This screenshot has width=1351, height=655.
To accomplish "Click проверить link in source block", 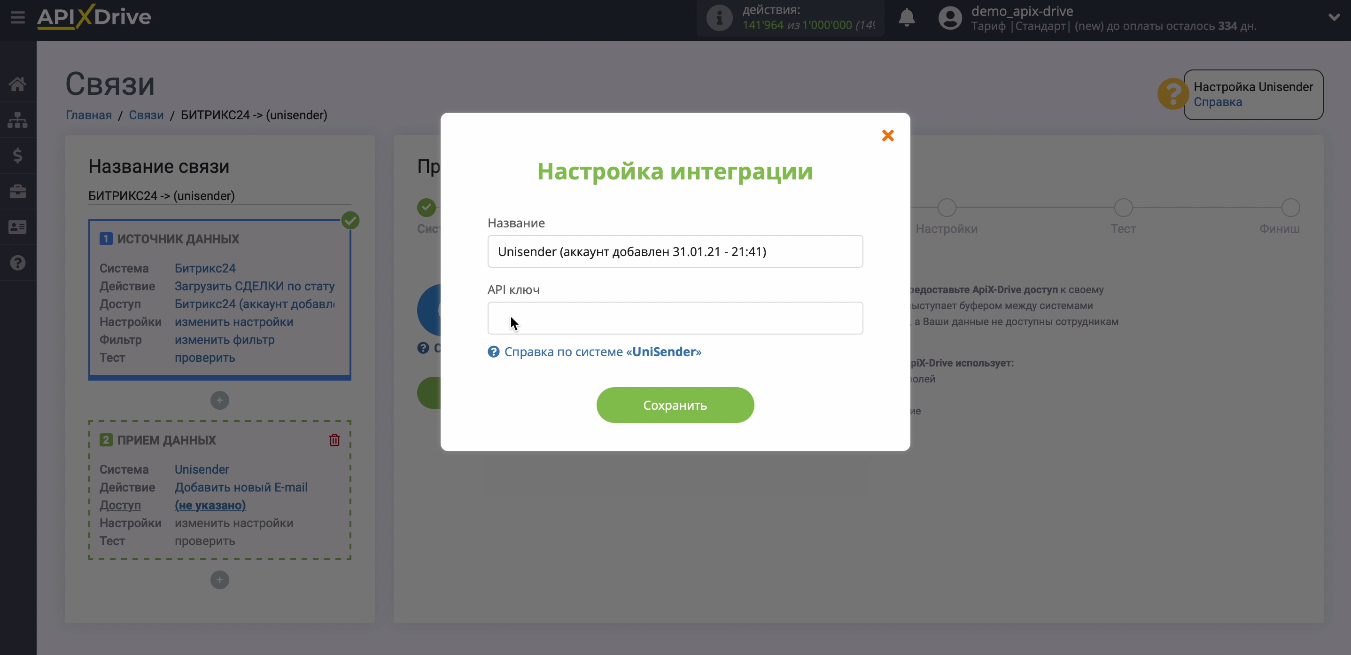I will (205, 358).
